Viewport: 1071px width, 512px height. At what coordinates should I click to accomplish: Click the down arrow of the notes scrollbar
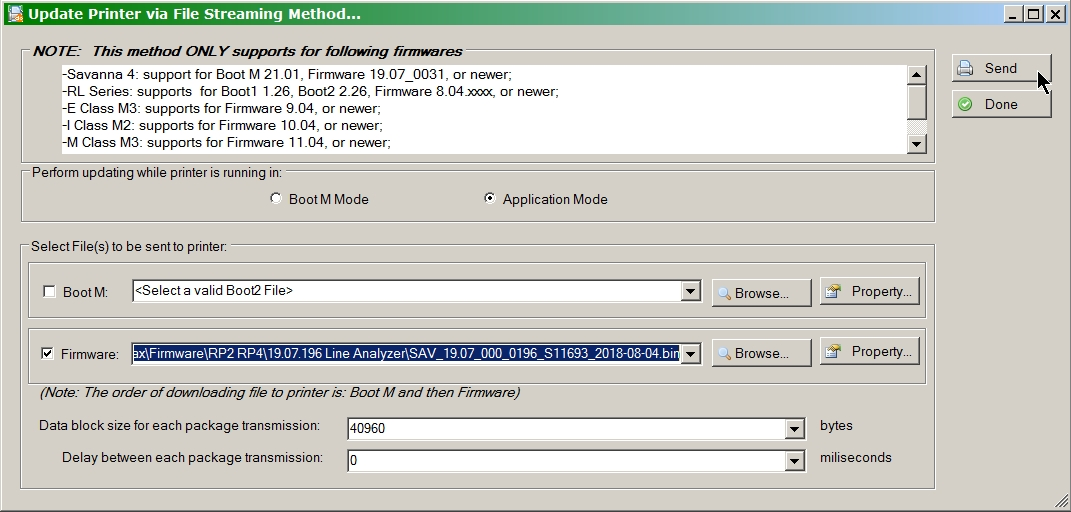click(x=917, y=143)
